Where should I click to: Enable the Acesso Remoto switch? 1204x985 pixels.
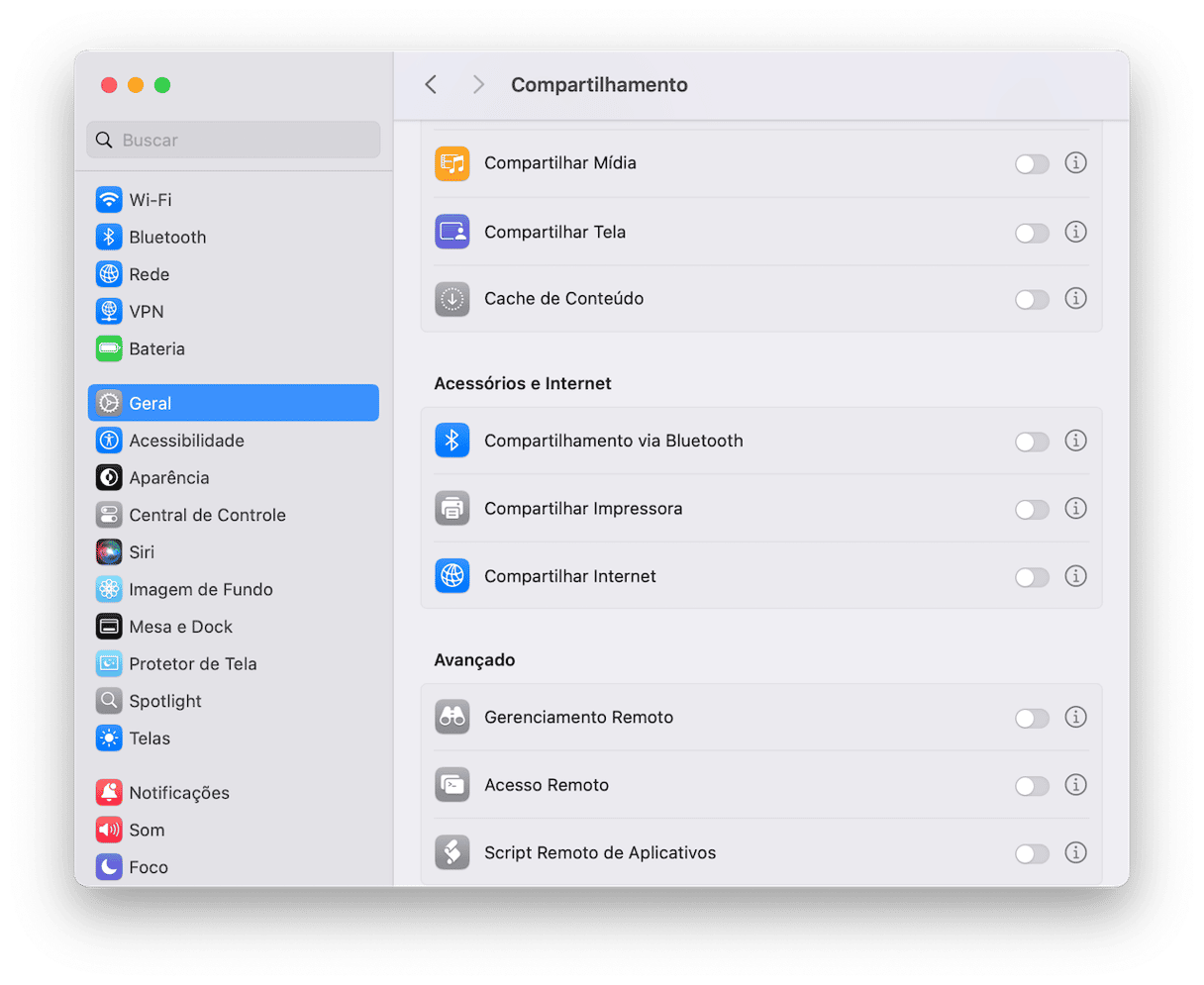point(1032,786)
